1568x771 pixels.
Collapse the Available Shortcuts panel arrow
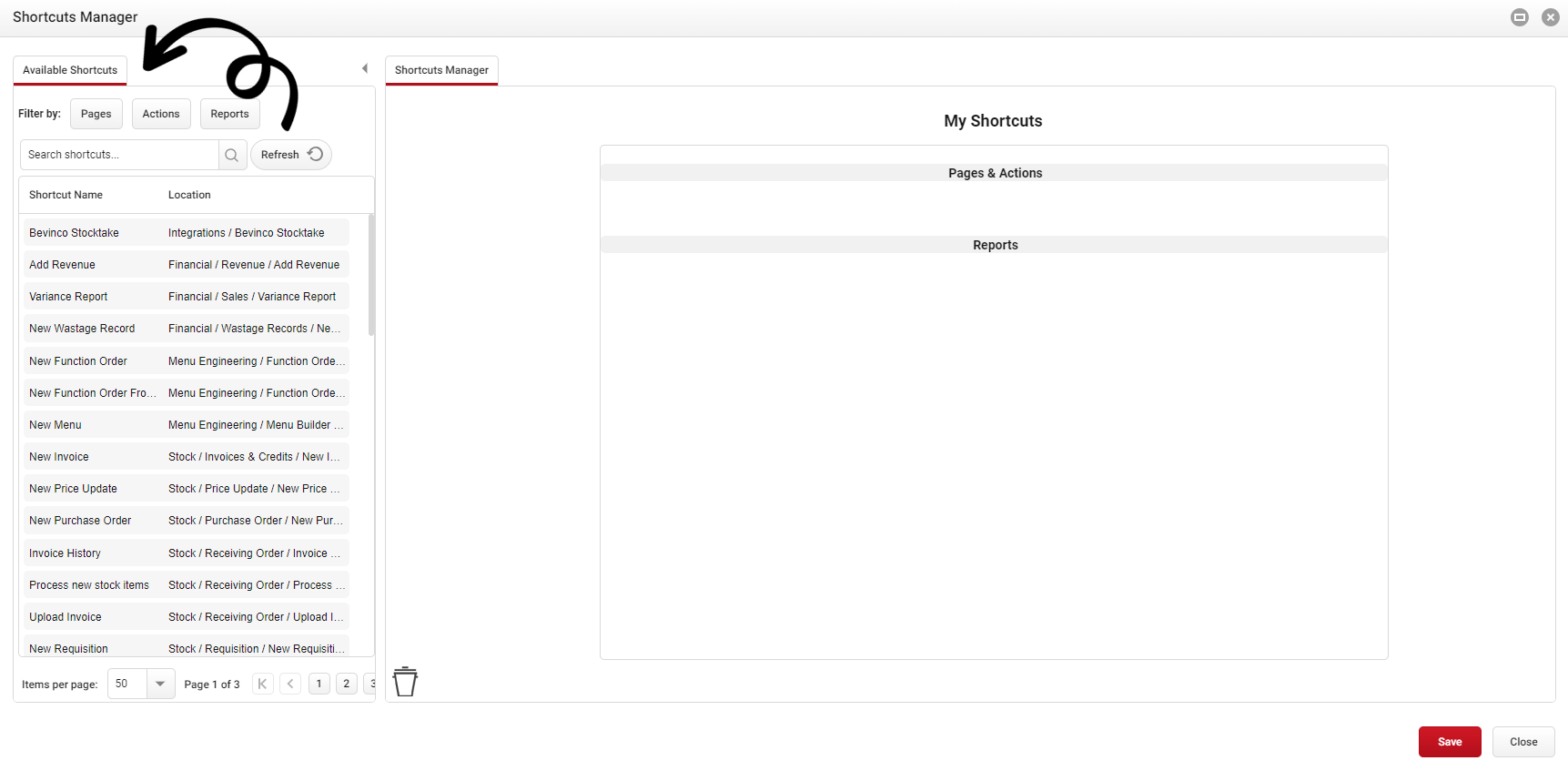365,68
